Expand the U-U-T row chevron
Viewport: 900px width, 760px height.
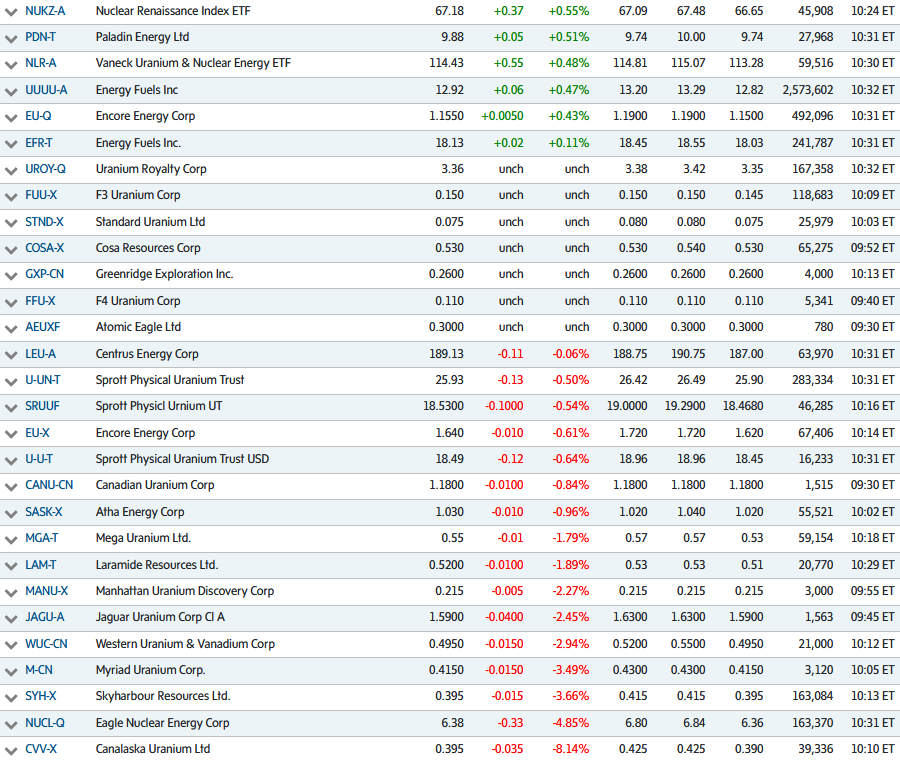coord(11,461)
